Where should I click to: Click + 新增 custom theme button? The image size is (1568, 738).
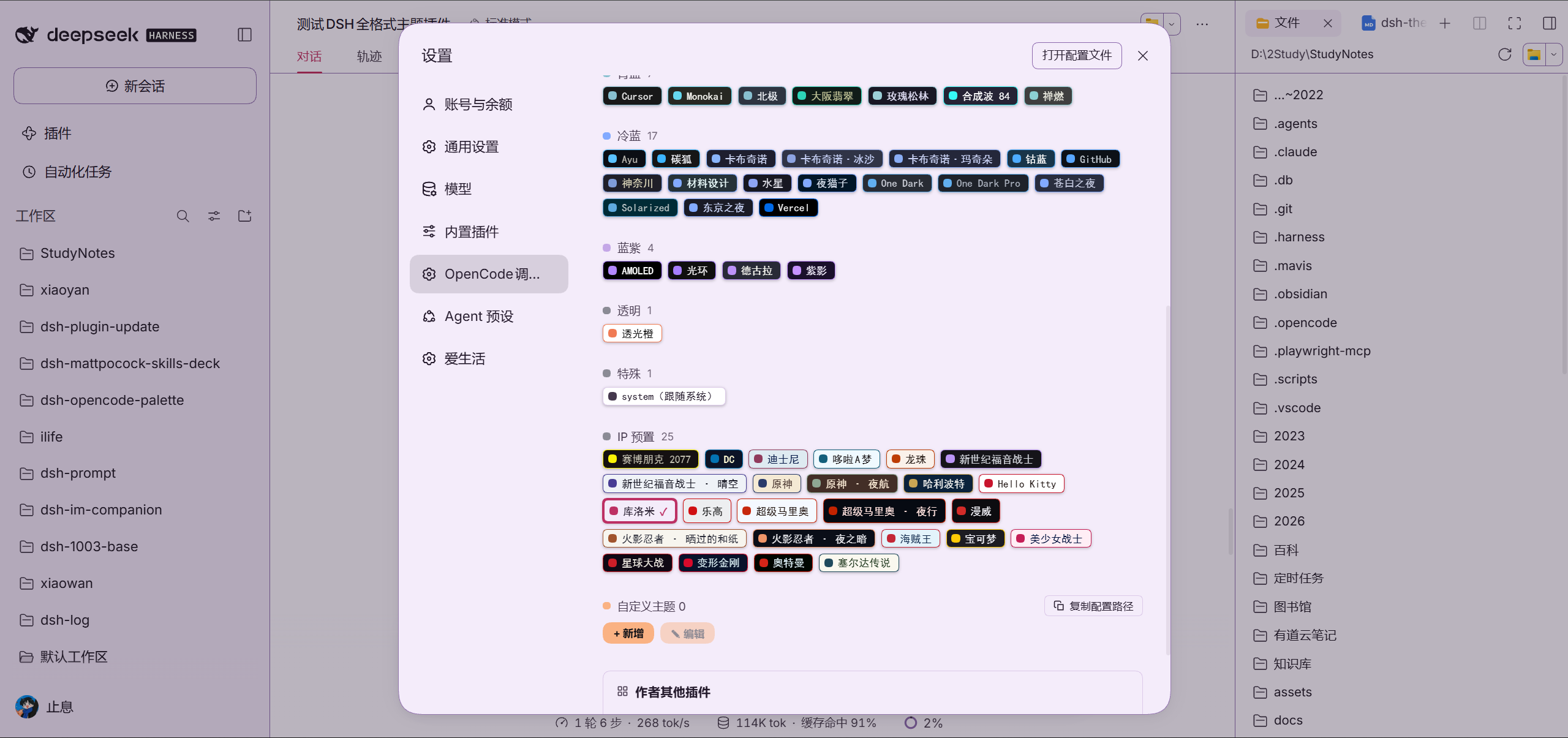point(628,633)
